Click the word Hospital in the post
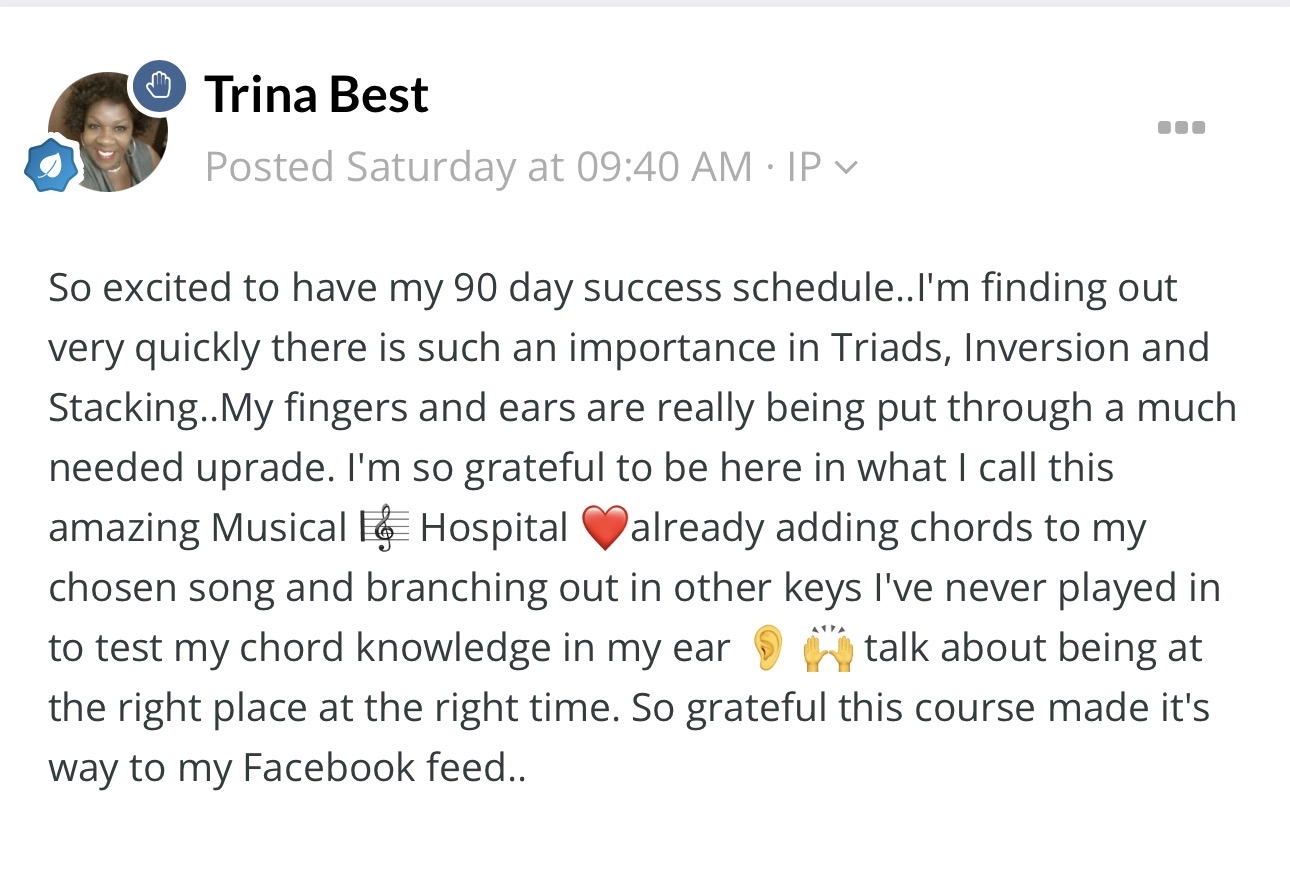1290x877 pixels. [x=494, y=528]
